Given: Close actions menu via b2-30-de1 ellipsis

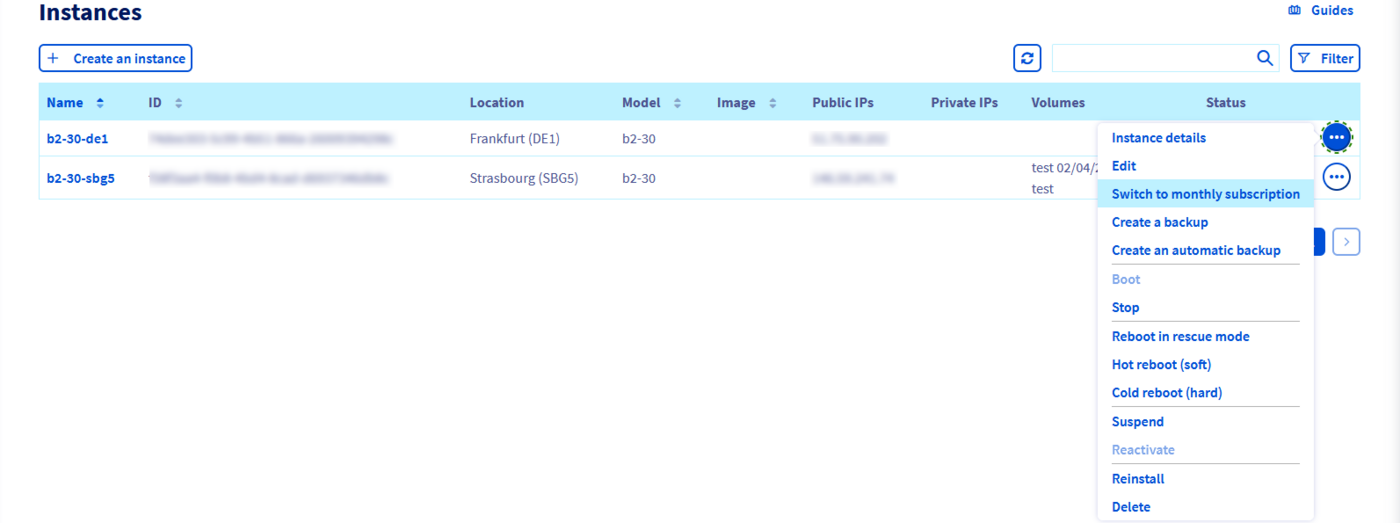Looking at the screenshot, I should pos(1336,137).
